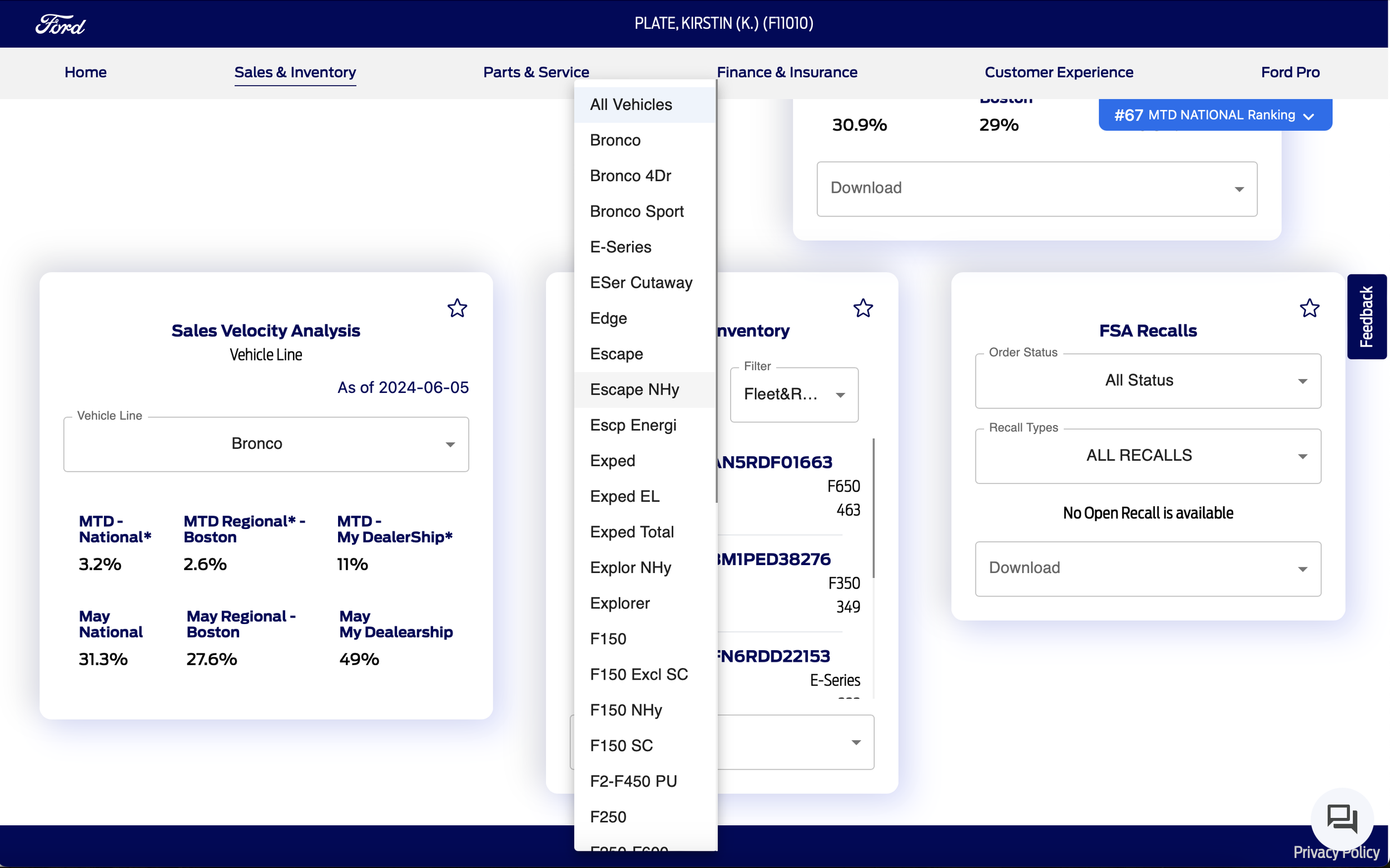Click the Inventory list scrollbar
Image resolution: width=1390 pixels, height=868 pixels.
(x=873, y=508)
